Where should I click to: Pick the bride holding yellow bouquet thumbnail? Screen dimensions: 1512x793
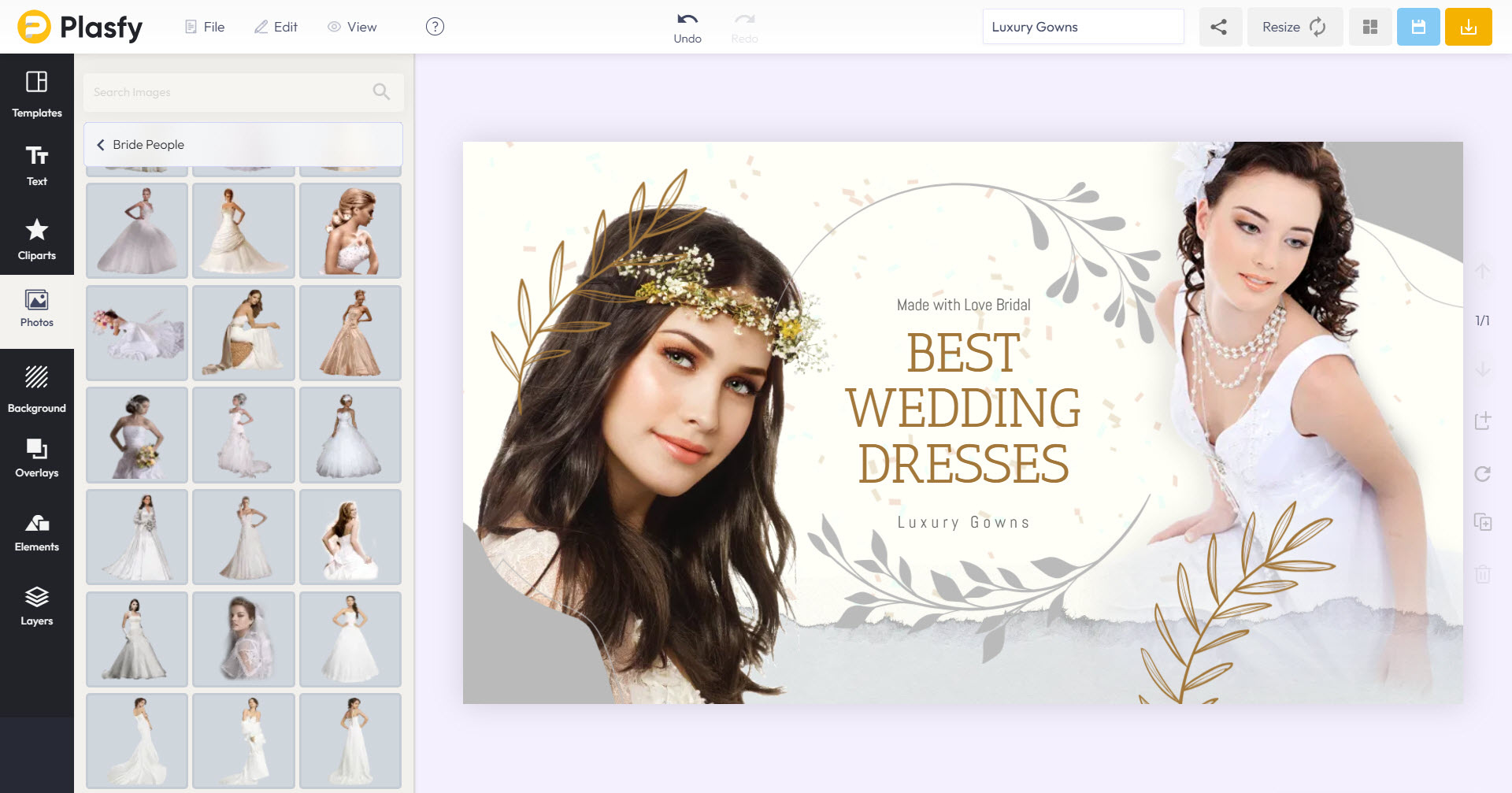coord(137,435)
